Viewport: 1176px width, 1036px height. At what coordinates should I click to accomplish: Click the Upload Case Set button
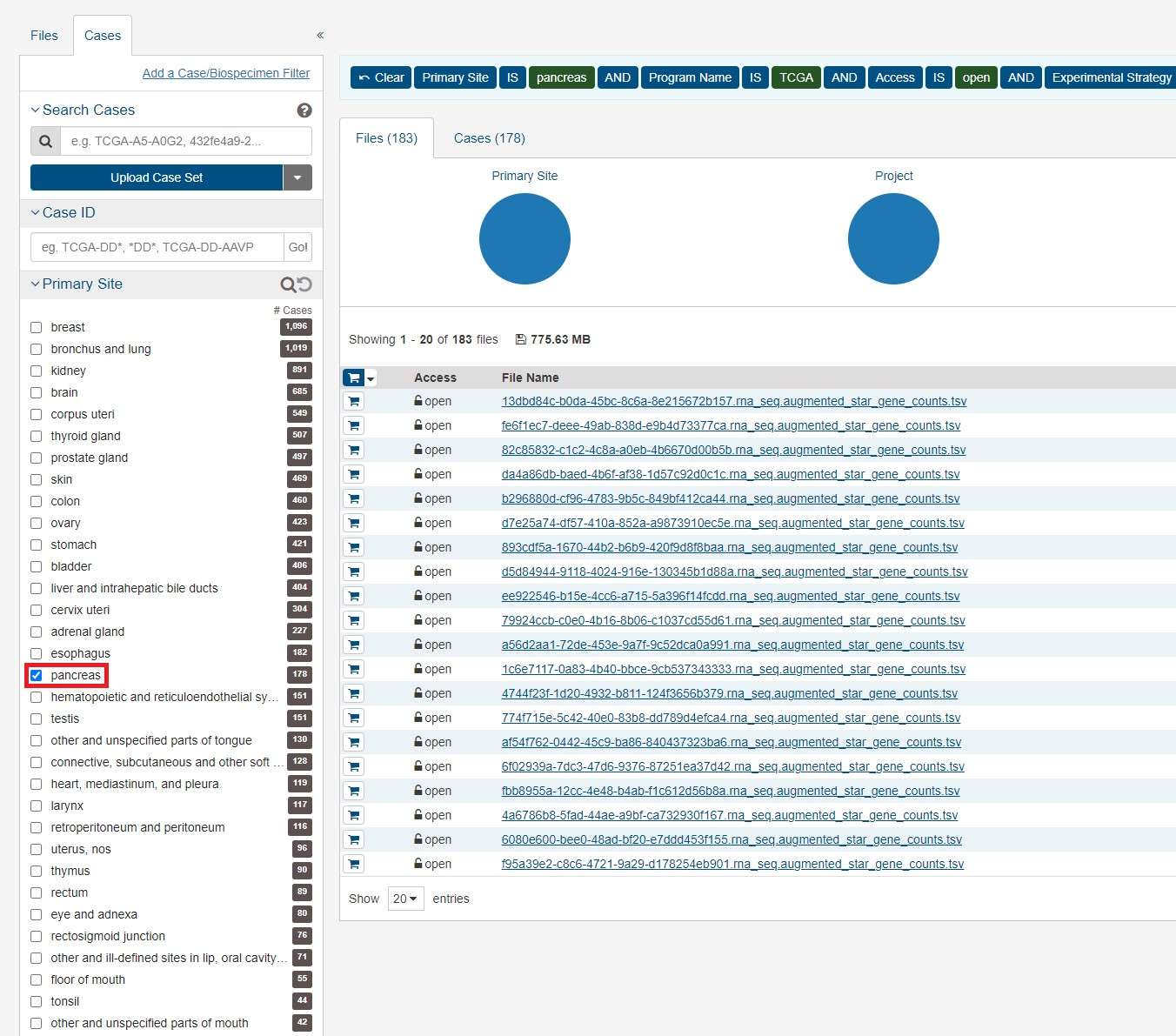coord(157,177)
